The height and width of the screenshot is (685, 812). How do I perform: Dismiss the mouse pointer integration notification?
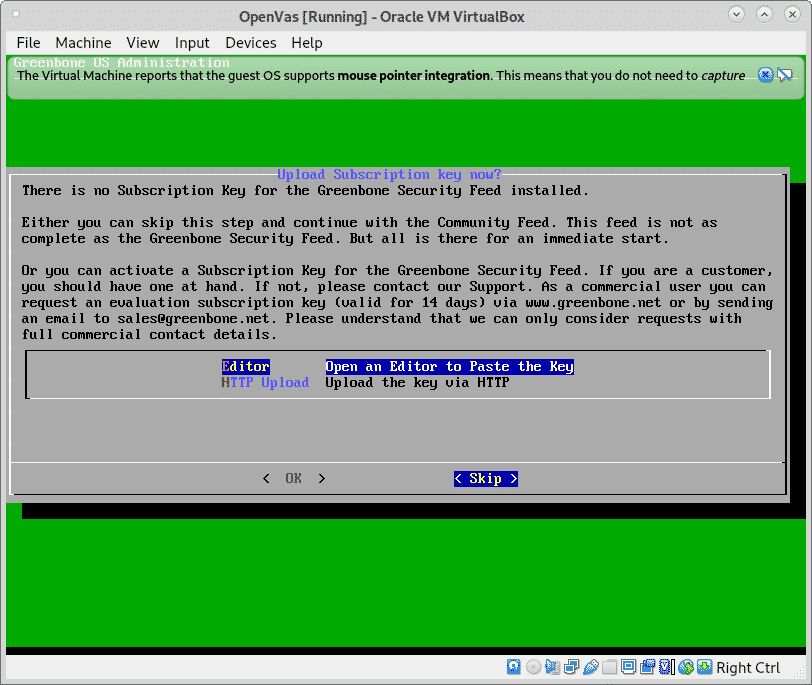(x=765, y=75)
